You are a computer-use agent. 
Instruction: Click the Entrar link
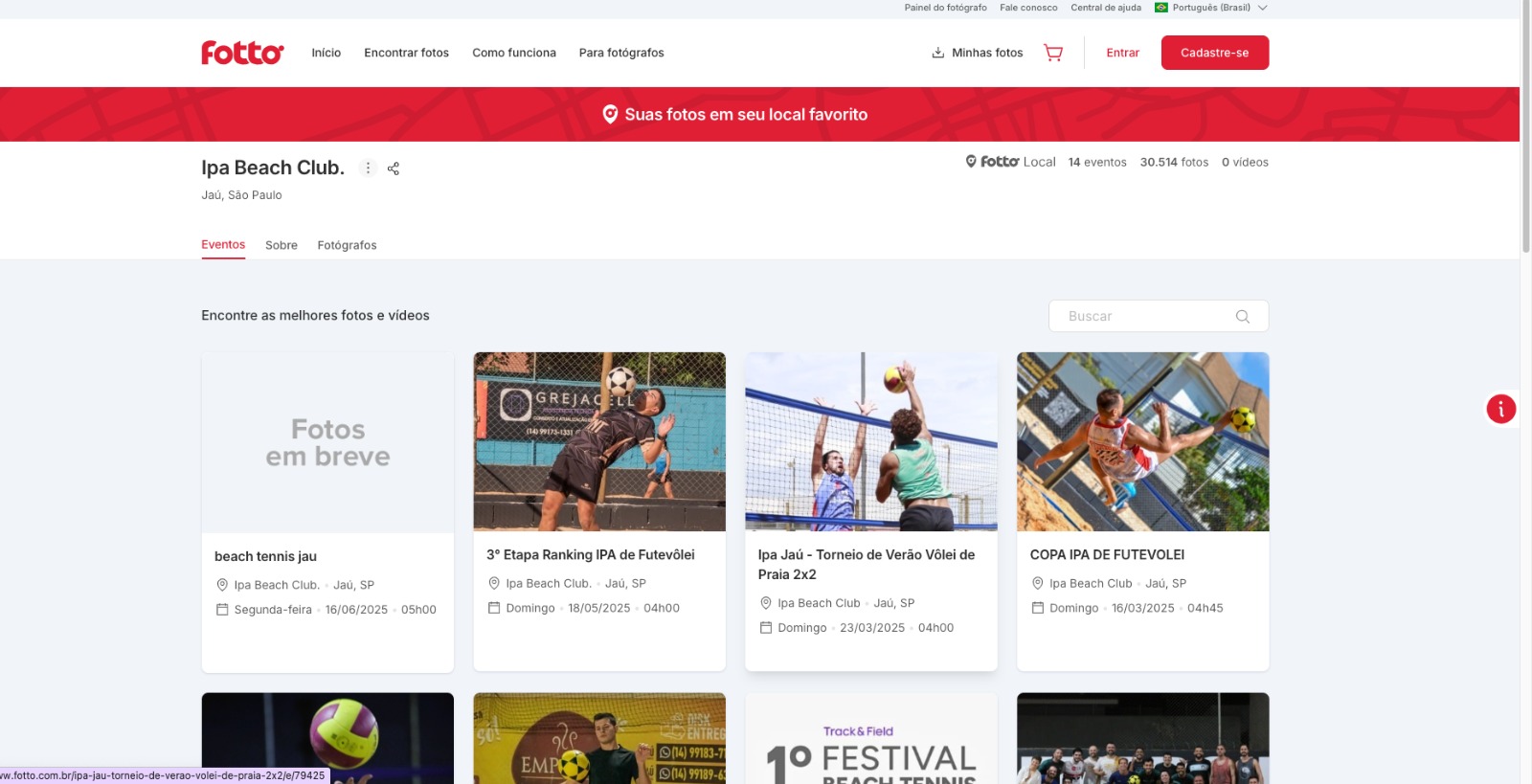tap(1122, 53)
